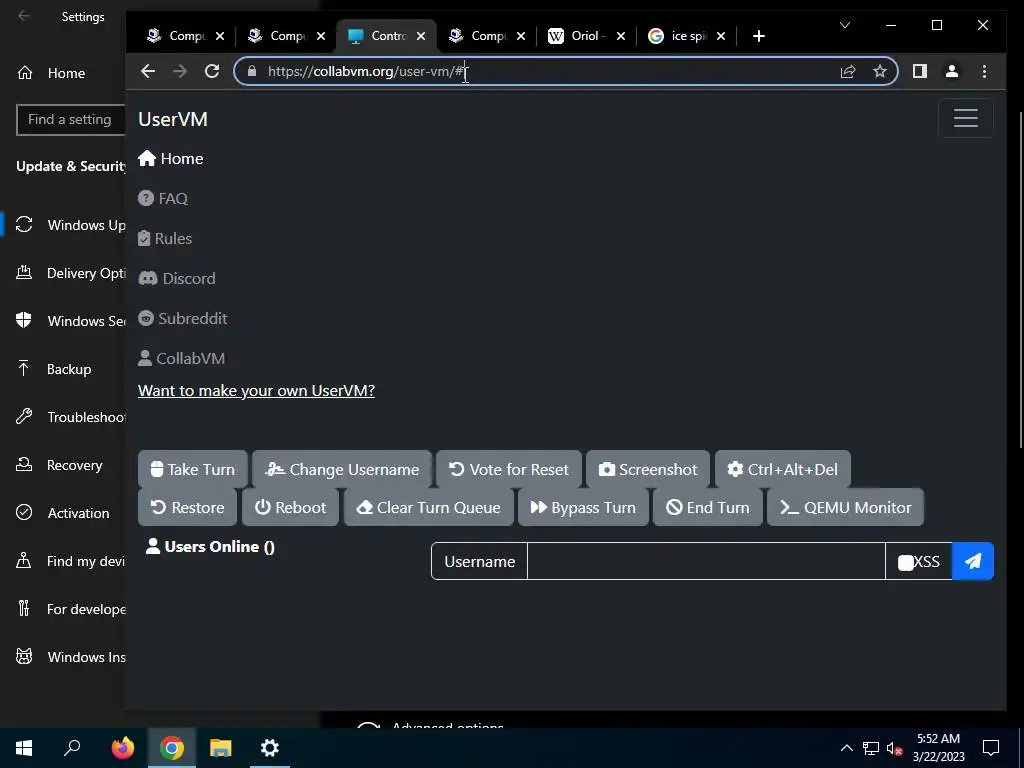Image resolution: width=1024 pixels, height=768 pixels.
Task: Open the Chrome three-dot menu
Action: coord(984,71)
